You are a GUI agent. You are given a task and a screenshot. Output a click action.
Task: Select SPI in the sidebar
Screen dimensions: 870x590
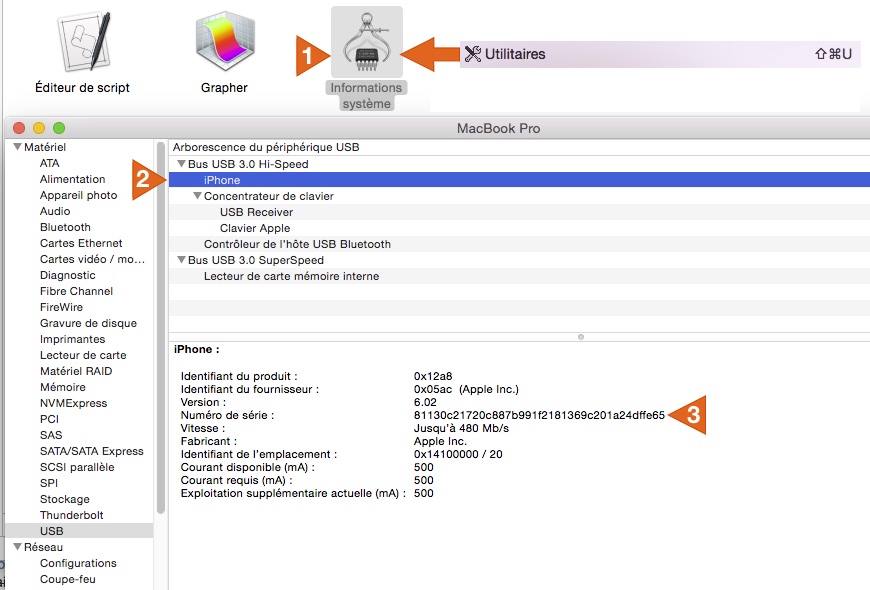pyautogui.click(x=49, y=483)
